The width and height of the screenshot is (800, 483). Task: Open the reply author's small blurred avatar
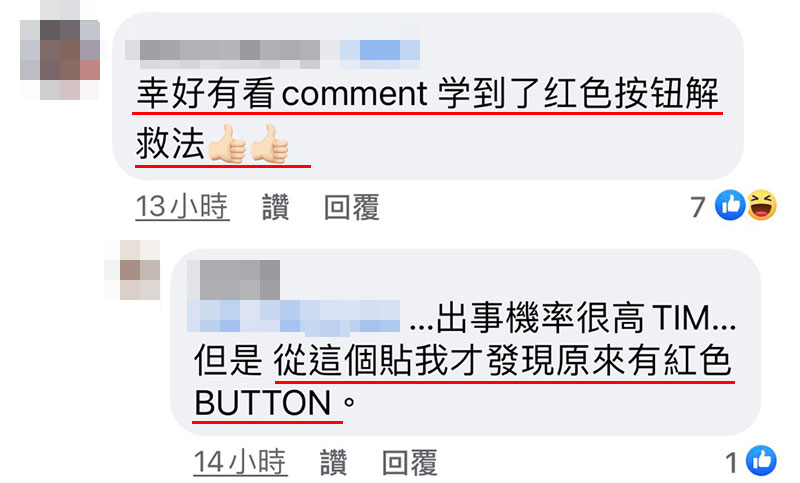(x=134, y=270)
